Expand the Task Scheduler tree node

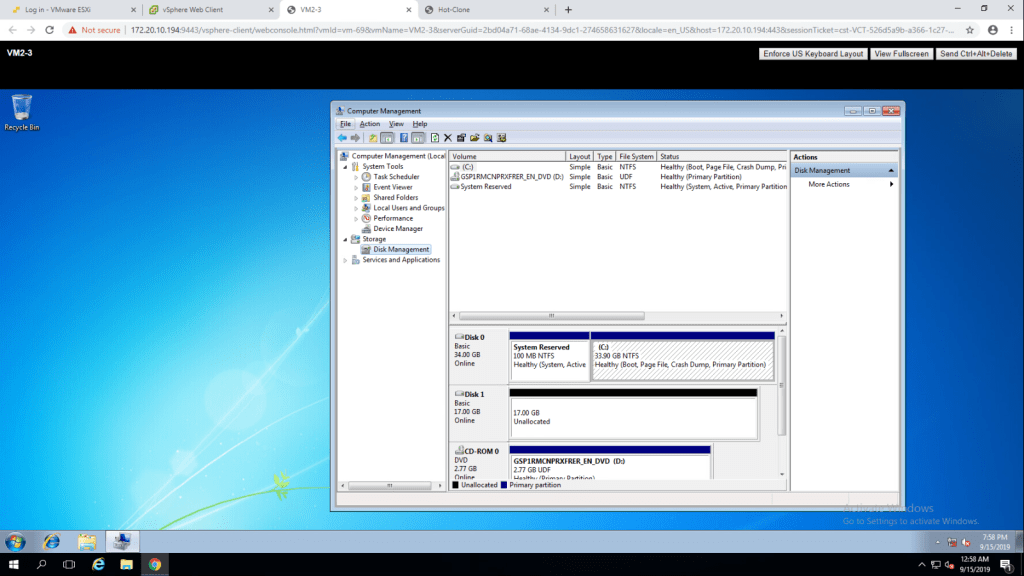click(x=355, y=177)
